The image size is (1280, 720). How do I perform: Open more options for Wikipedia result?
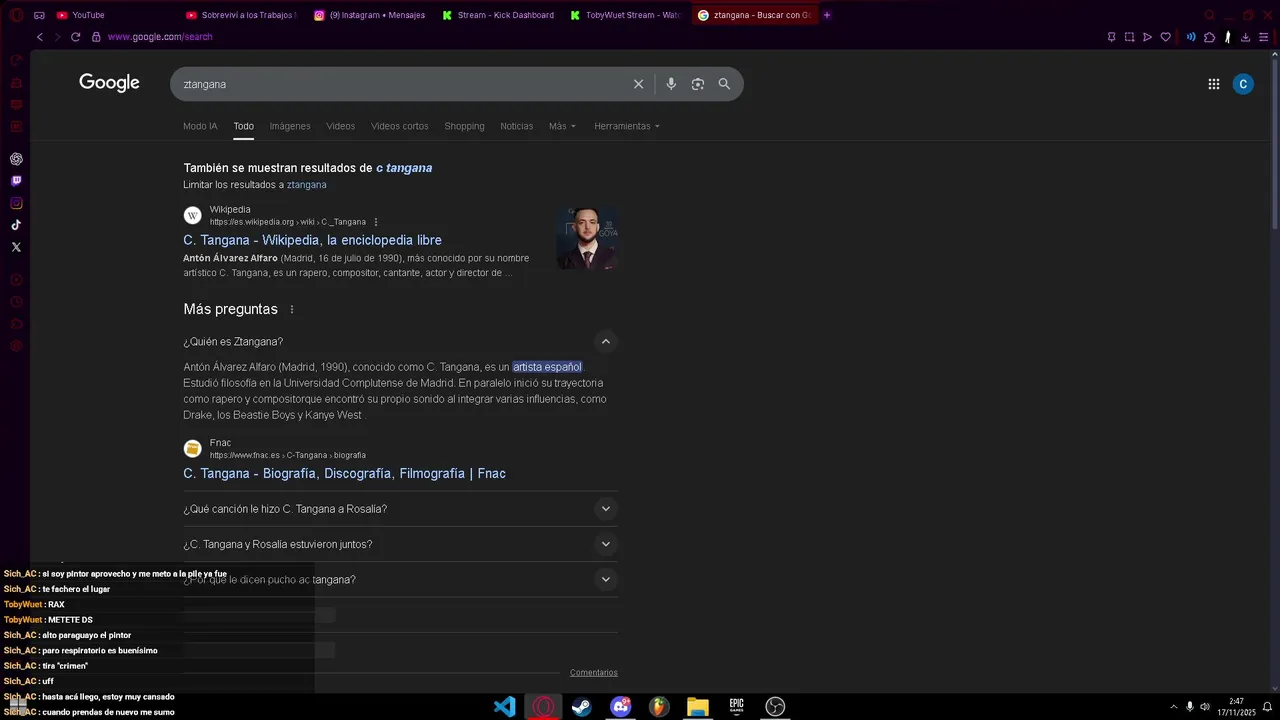pos(376,222)
